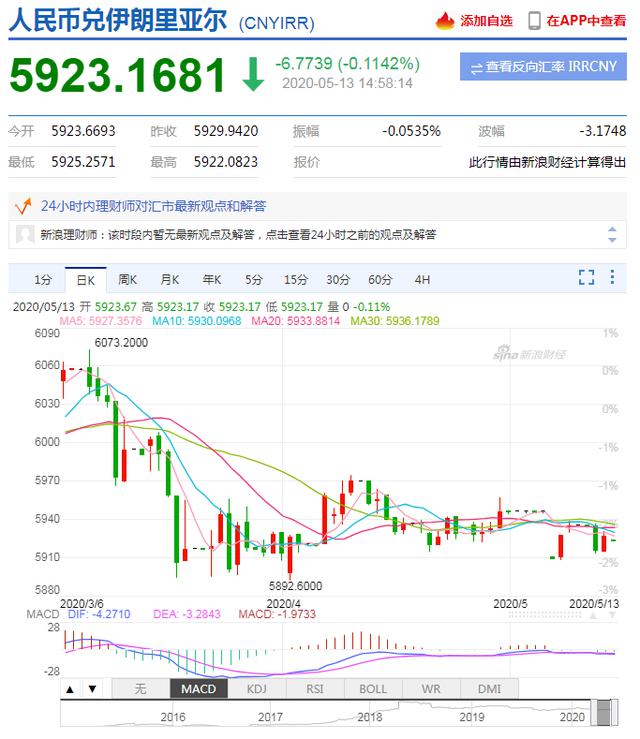Click the 2020-05-13 14:58:14 timestamp
Screen dimensions: 640x739
click(x=347, y=83)
